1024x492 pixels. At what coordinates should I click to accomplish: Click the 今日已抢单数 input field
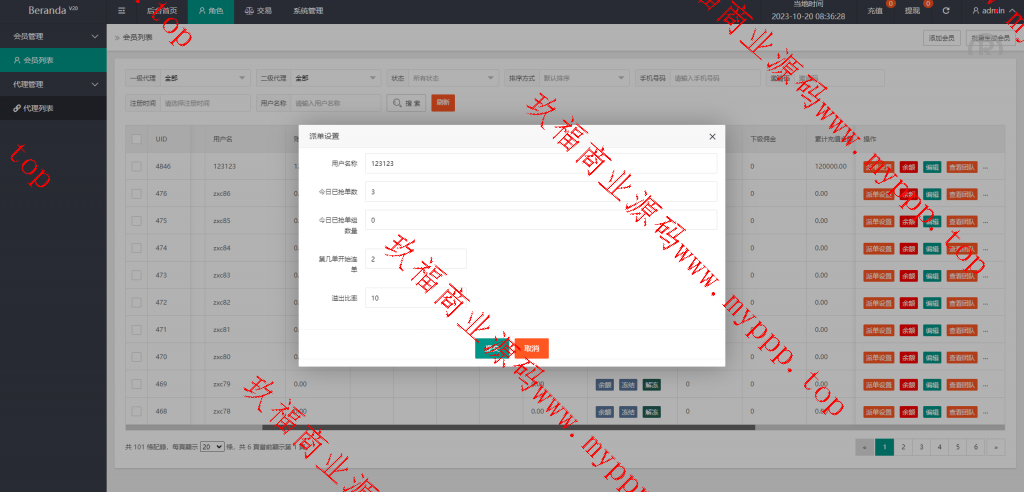541,191
